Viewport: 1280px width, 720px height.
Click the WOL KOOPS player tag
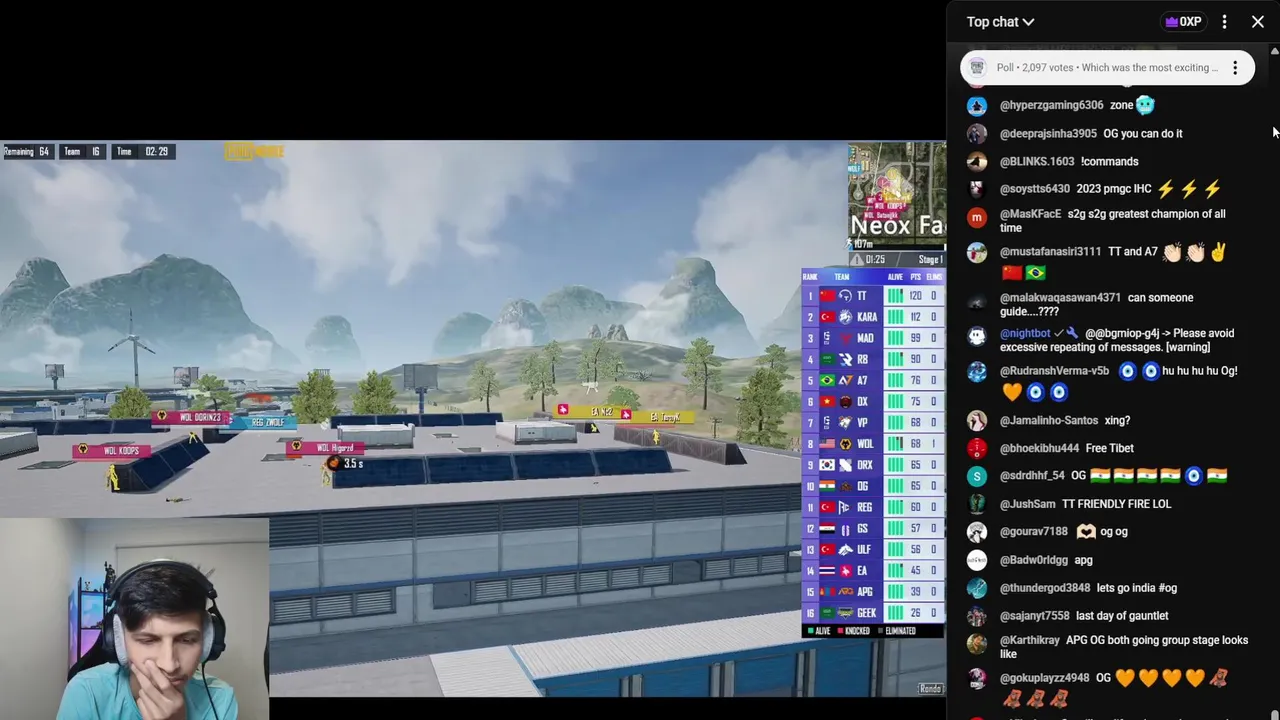coord(113,451)
